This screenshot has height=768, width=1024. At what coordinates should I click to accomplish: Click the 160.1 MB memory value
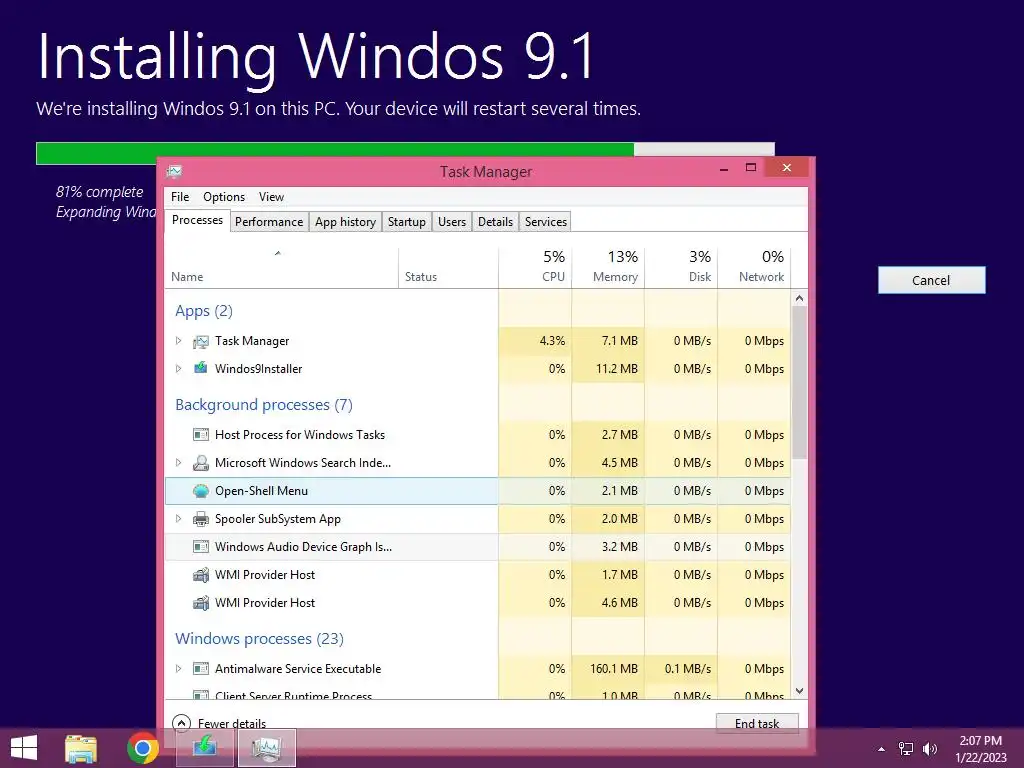coord(613,669)
